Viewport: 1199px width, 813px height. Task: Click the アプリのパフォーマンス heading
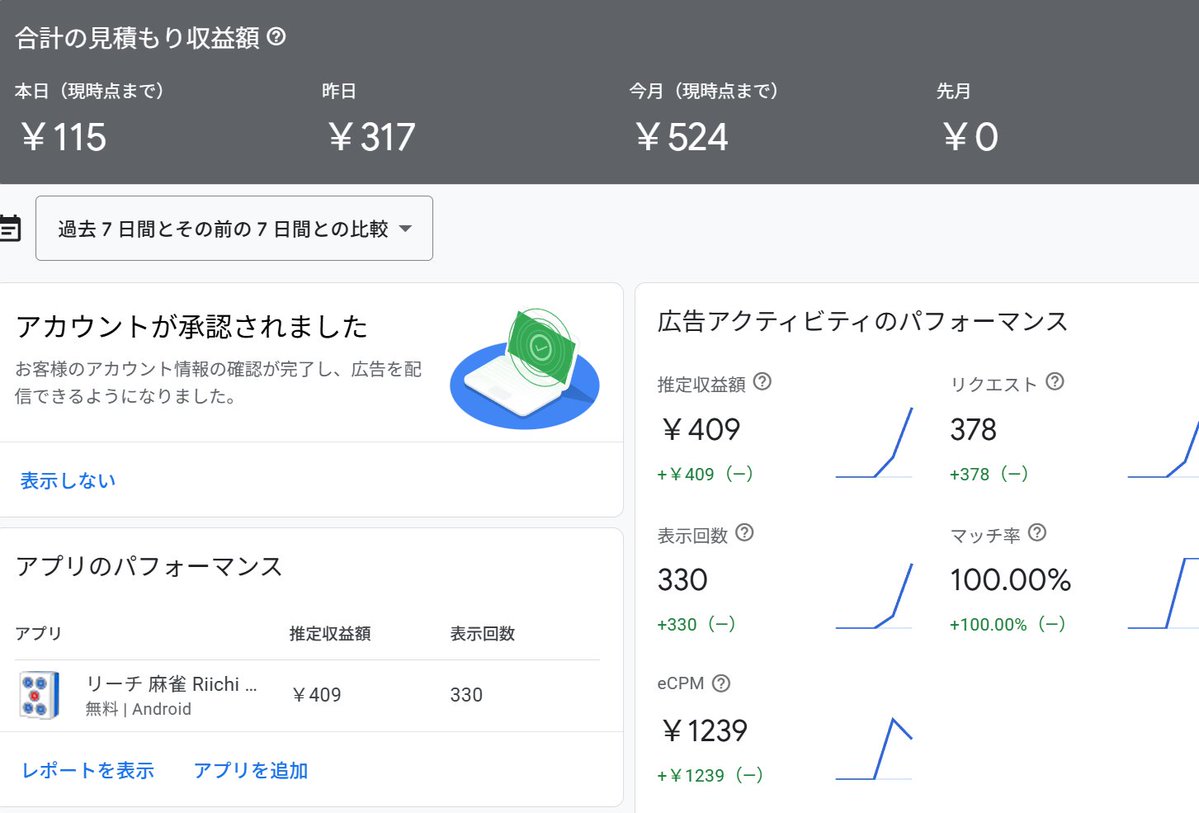coord(149,567)
